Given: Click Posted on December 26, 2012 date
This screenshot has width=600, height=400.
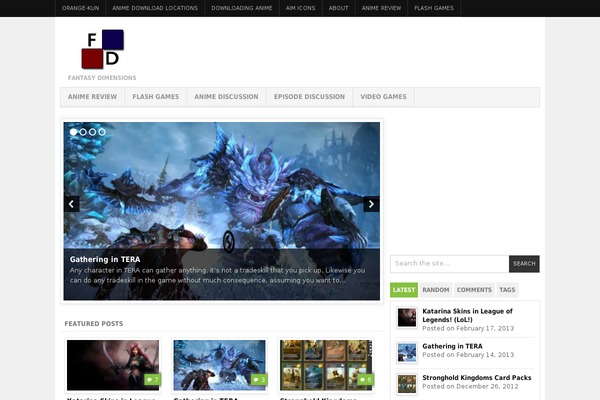Looking at the screenshot, I should click(x=470, y=386).
